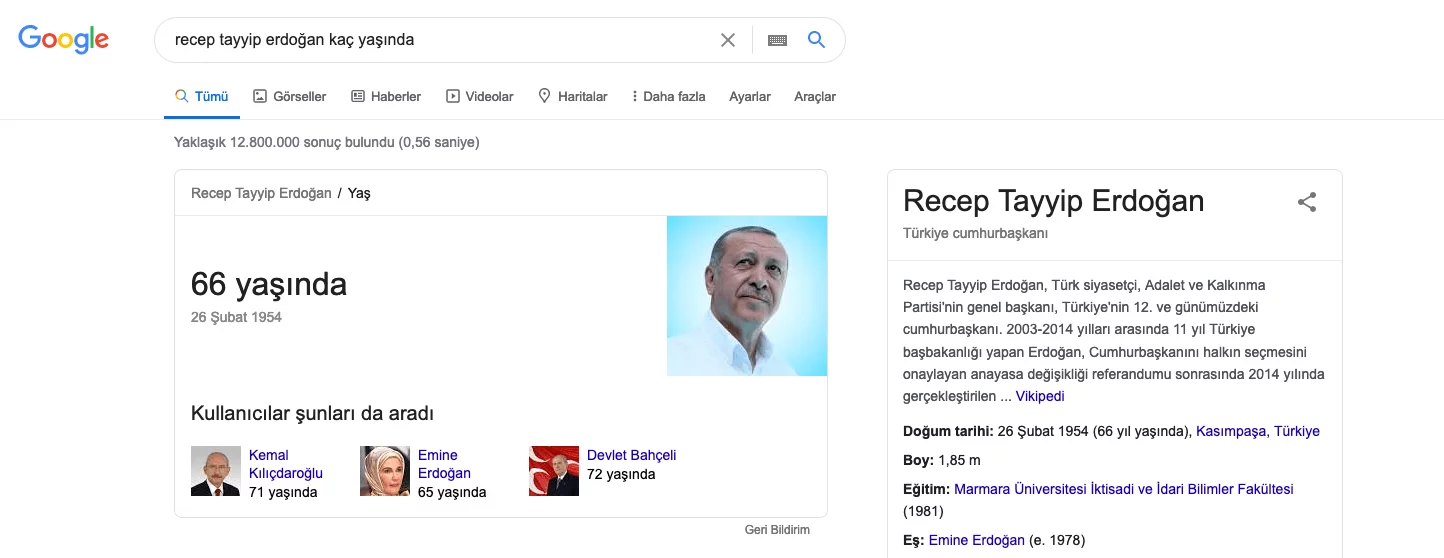Click the Görseller image icon
Viewport: 1444px width, 558px height.
click(259, 97)
